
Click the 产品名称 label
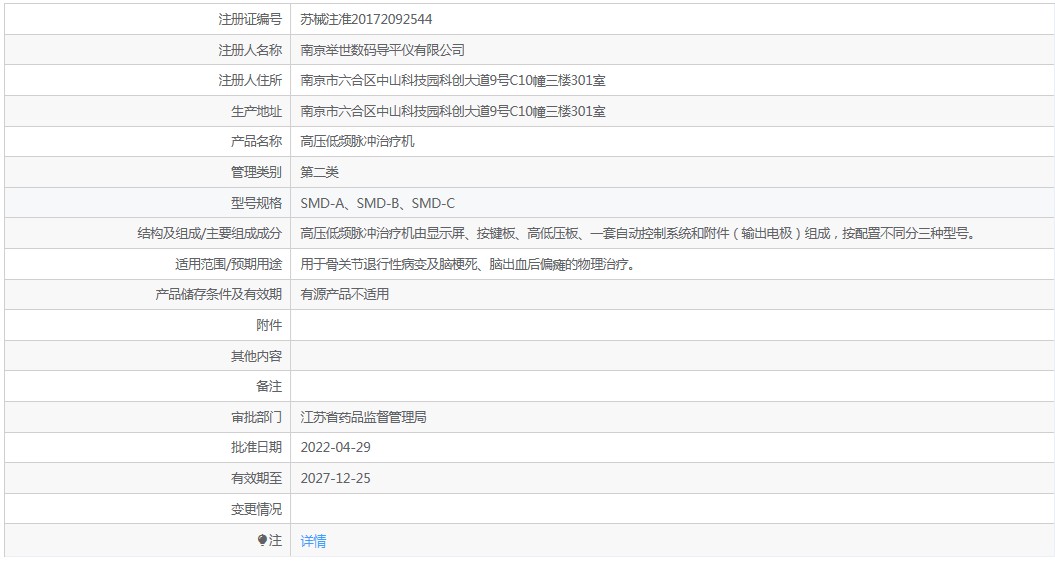[x=256, y=141]
